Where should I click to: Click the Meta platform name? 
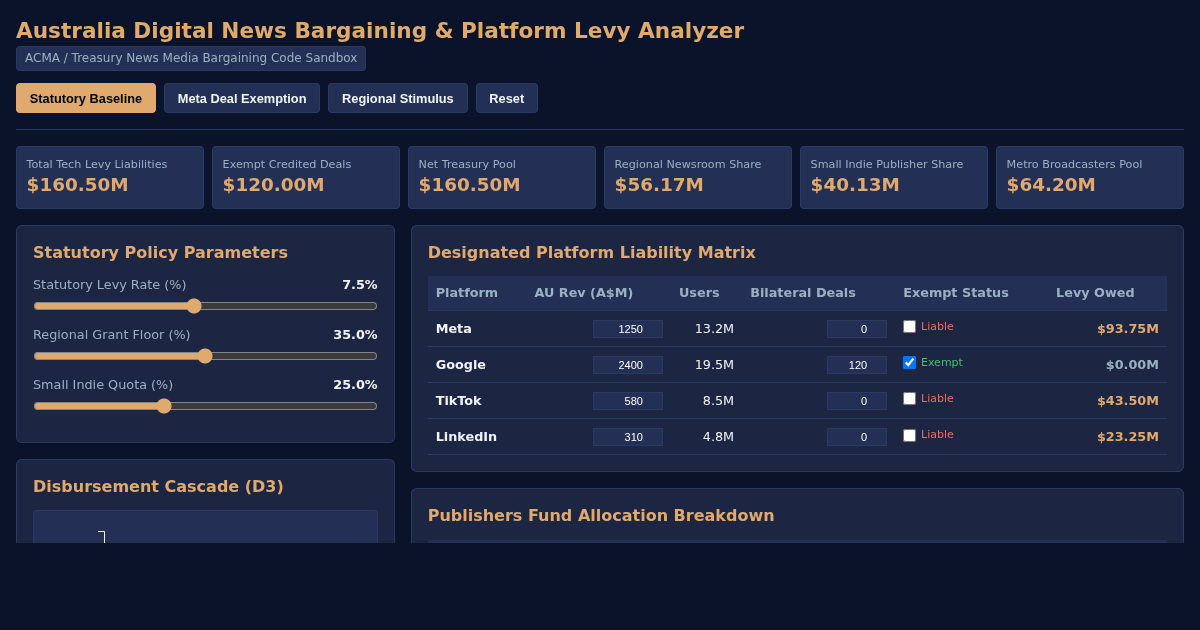click(x=454, y=329)
